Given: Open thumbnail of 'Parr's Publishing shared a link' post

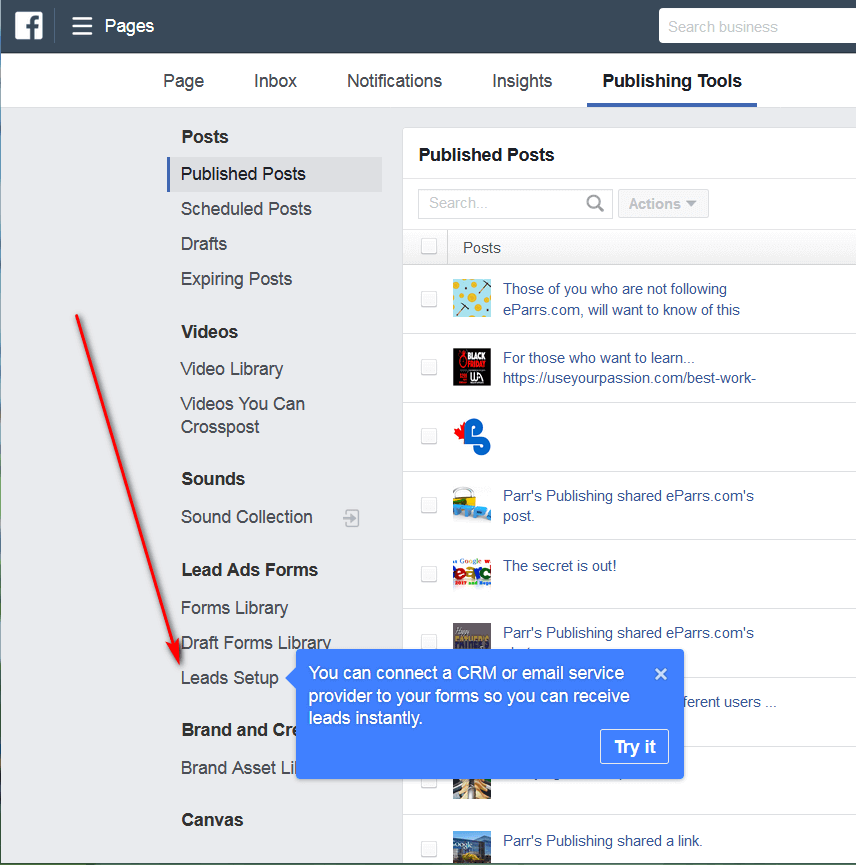Looking at the screenshot, I should 472,847.
